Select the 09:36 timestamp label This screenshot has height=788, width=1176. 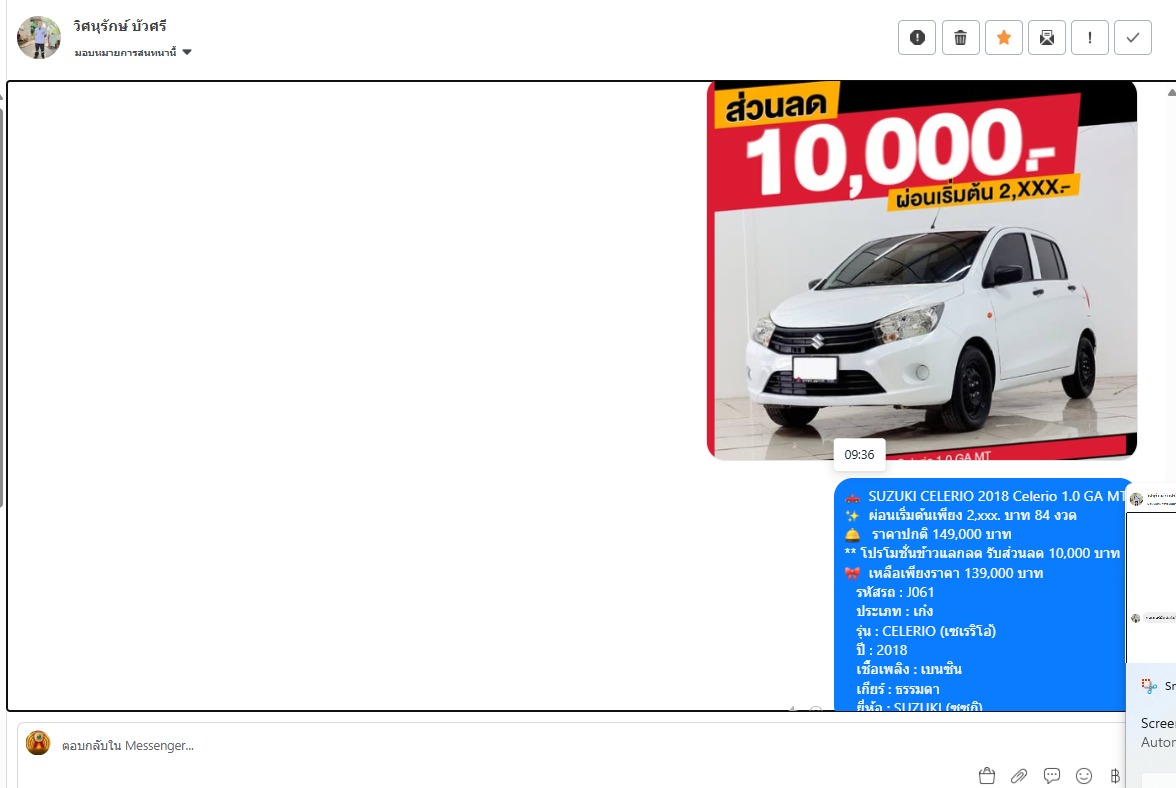point(860,454)
